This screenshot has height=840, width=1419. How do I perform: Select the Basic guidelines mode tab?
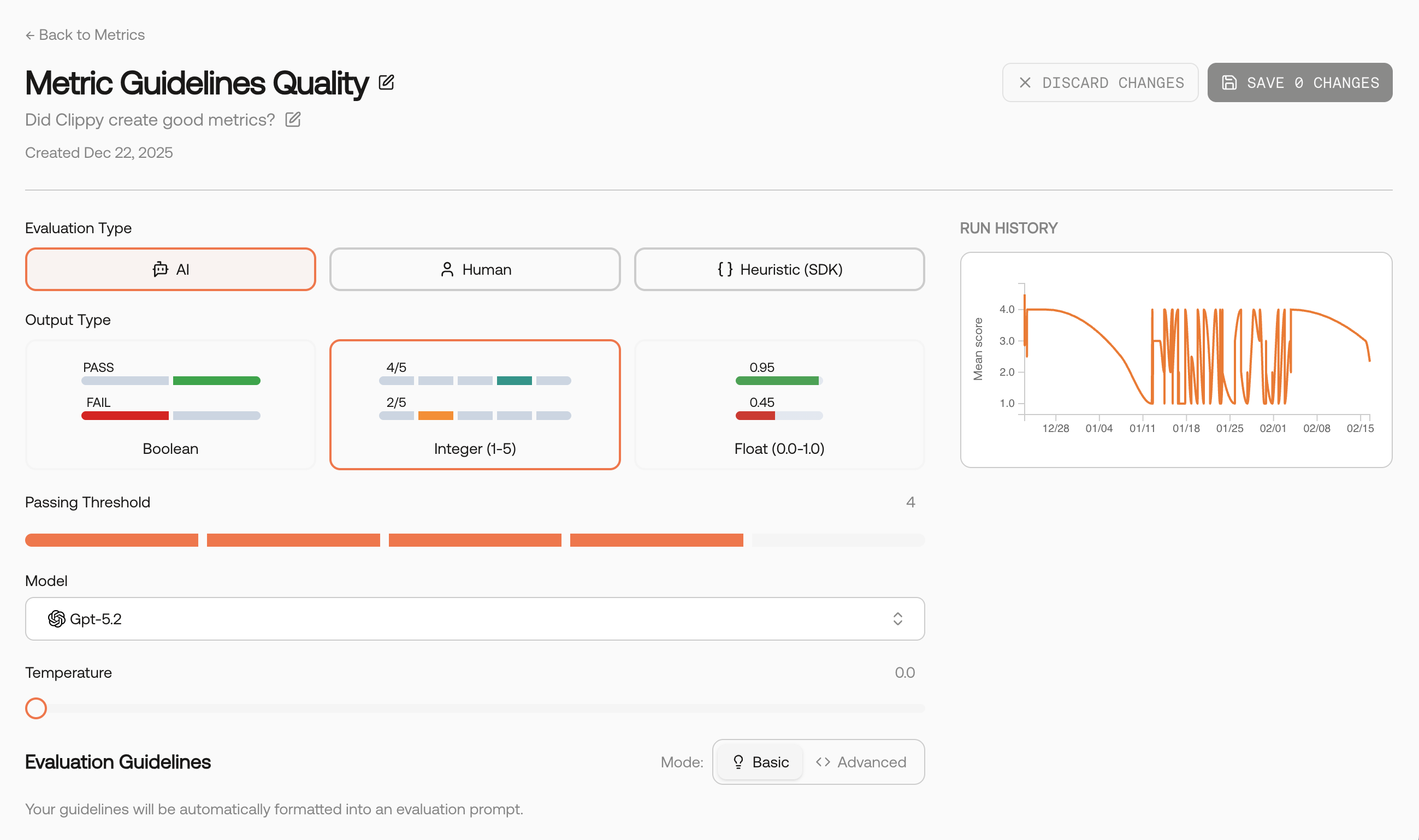click(x=760, y=762)
